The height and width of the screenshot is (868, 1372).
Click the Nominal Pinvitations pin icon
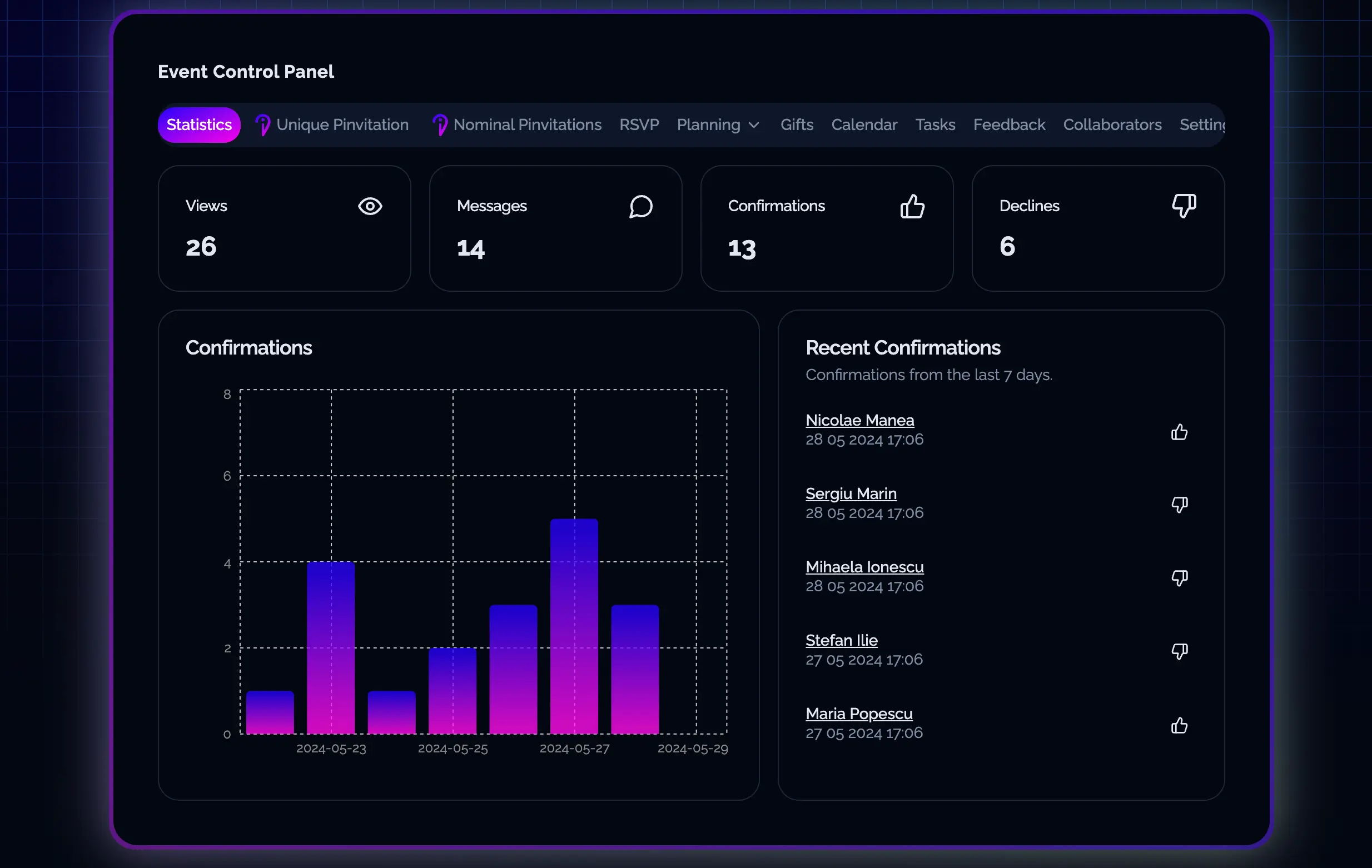pyautogui.click(x=439, y=125)
